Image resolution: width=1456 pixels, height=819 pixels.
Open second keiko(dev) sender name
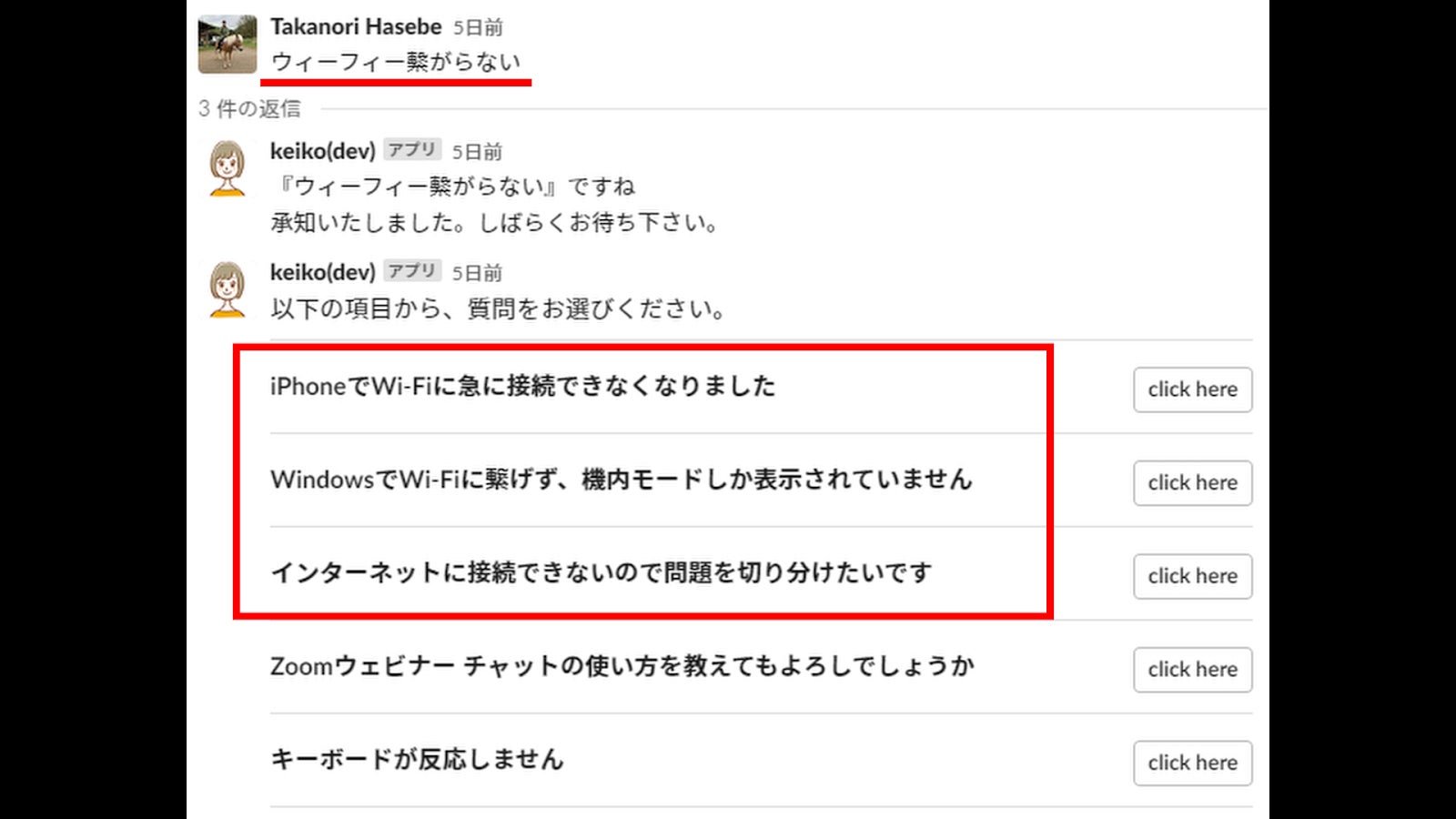tap(323, 272)
